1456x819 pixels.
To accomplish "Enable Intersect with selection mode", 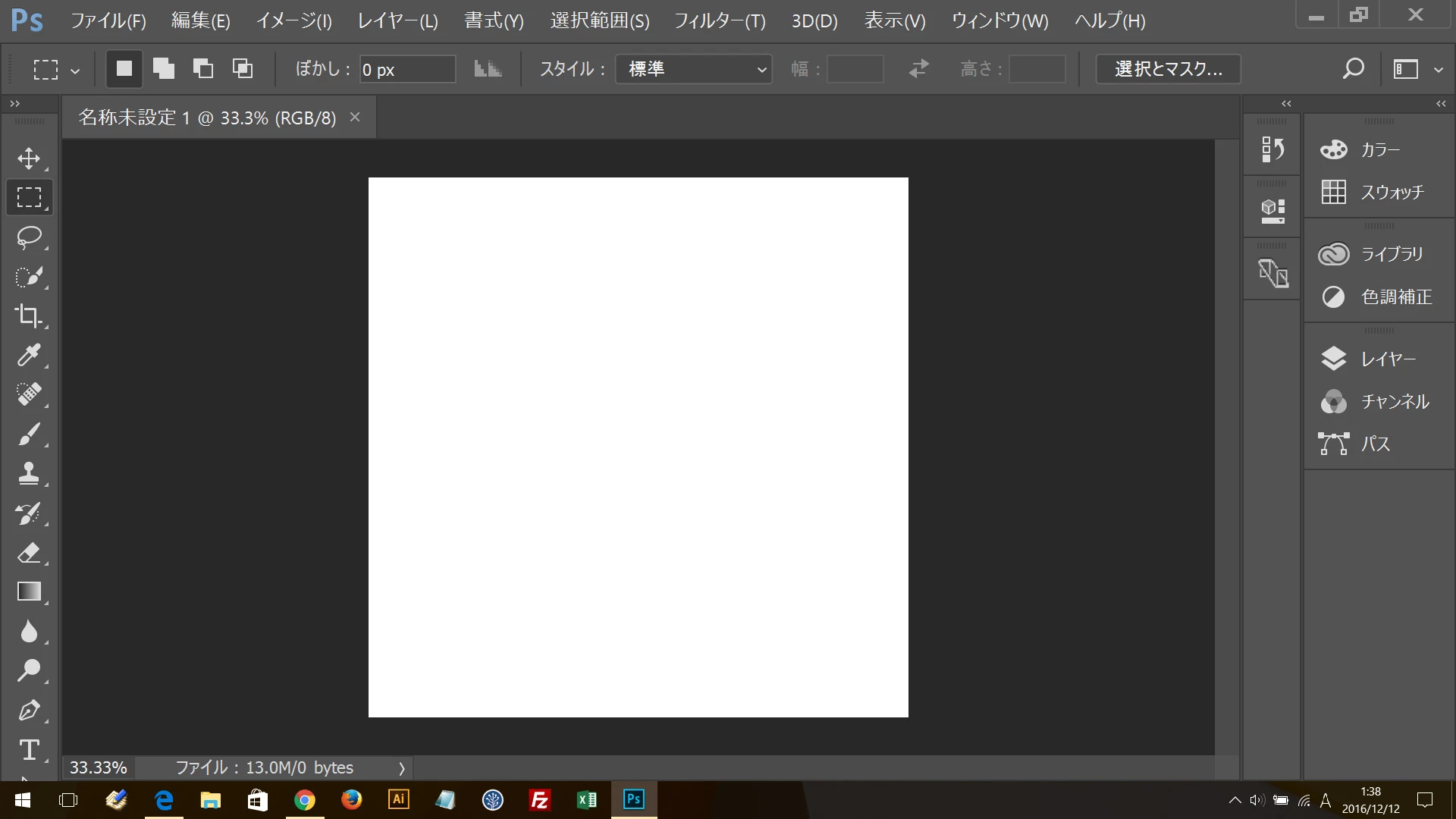I will pyautogui.click(x=243, y=69).
